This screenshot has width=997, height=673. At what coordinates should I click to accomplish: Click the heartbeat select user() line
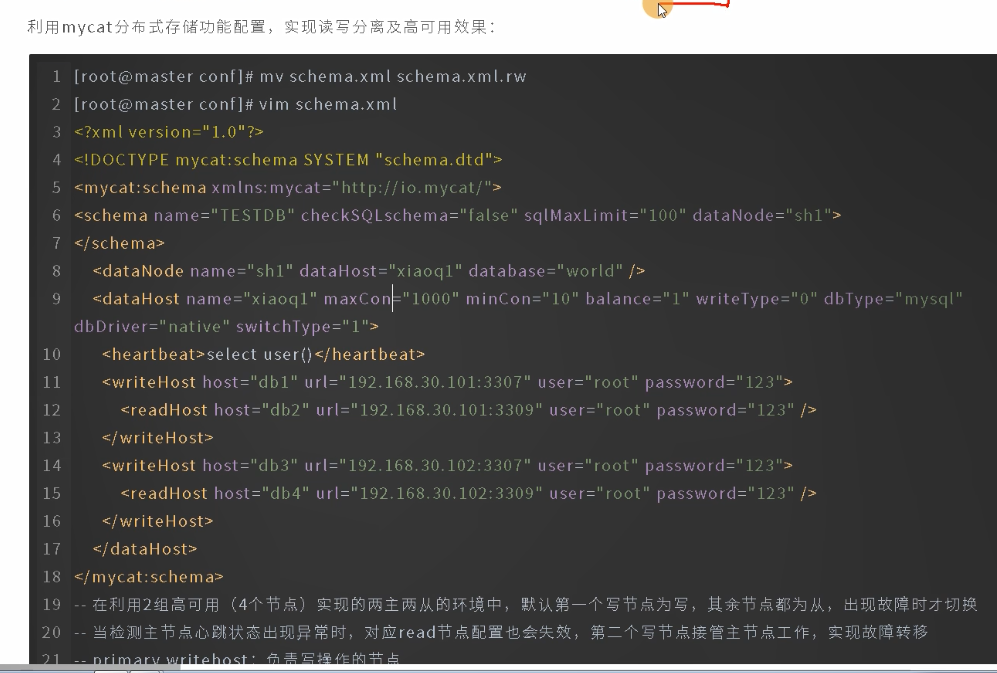263,354
